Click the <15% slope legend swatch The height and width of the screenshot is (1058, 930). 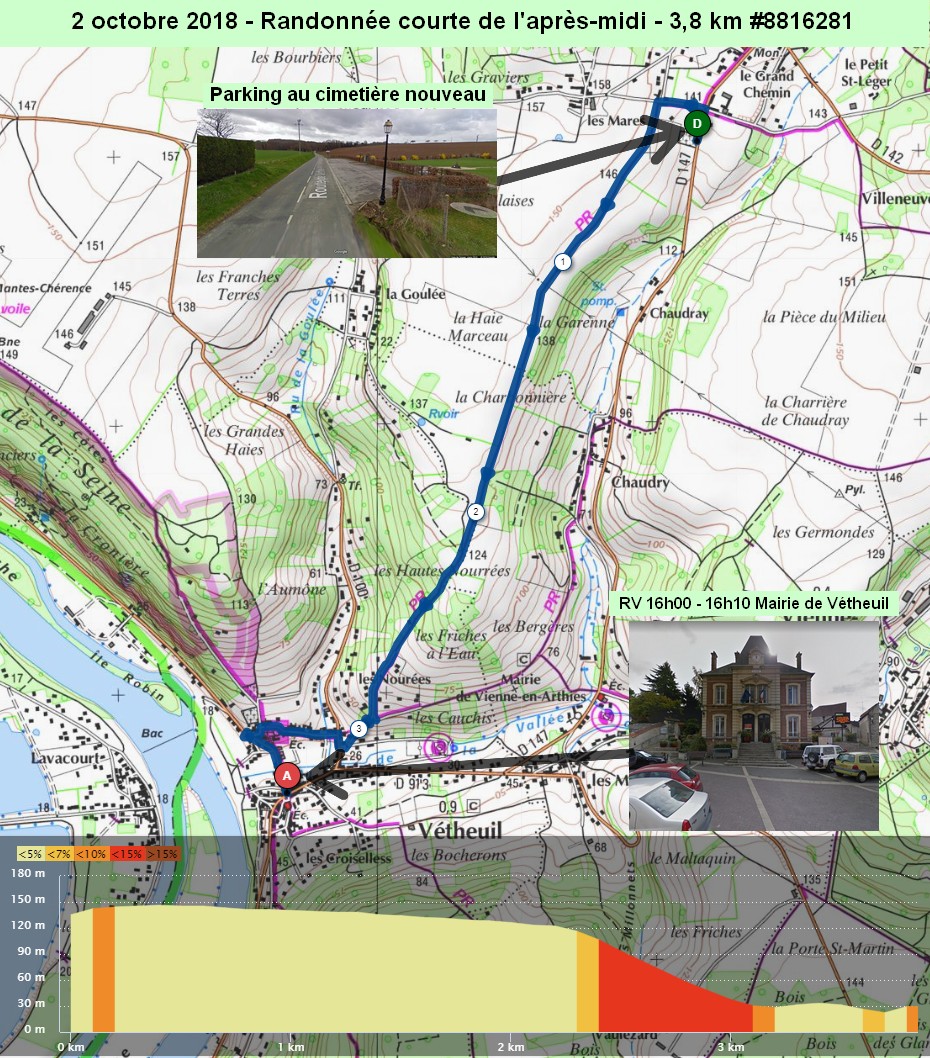[x=127, y=854]
